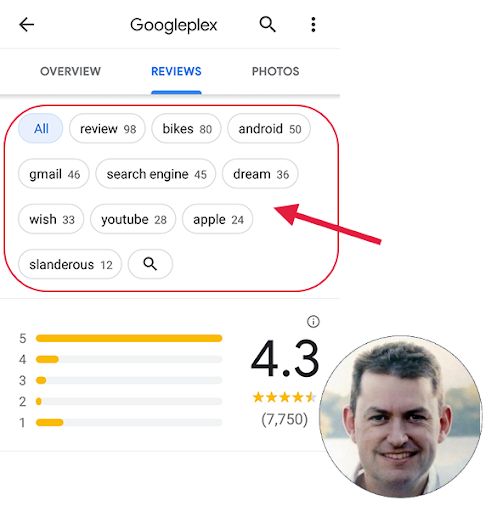
Task: Select the Reviews tab
Action: [176, 71]
